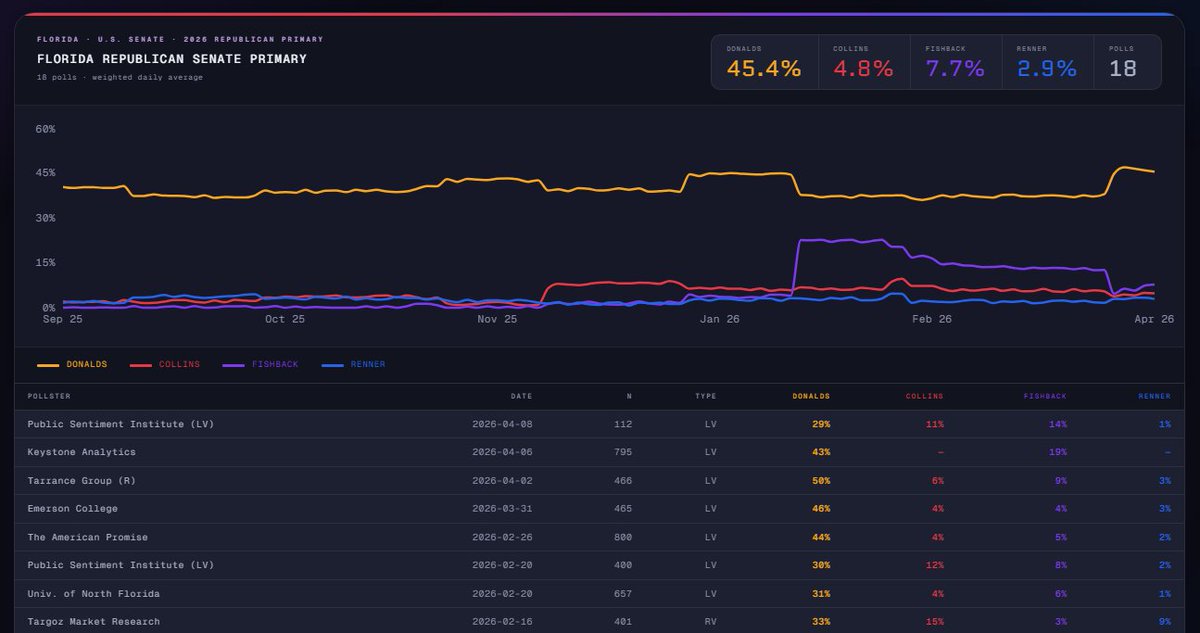This screenshot has height=633, width=1200.
Task: Click the RV type cell for Targoz
Action: tap(710, 621)
